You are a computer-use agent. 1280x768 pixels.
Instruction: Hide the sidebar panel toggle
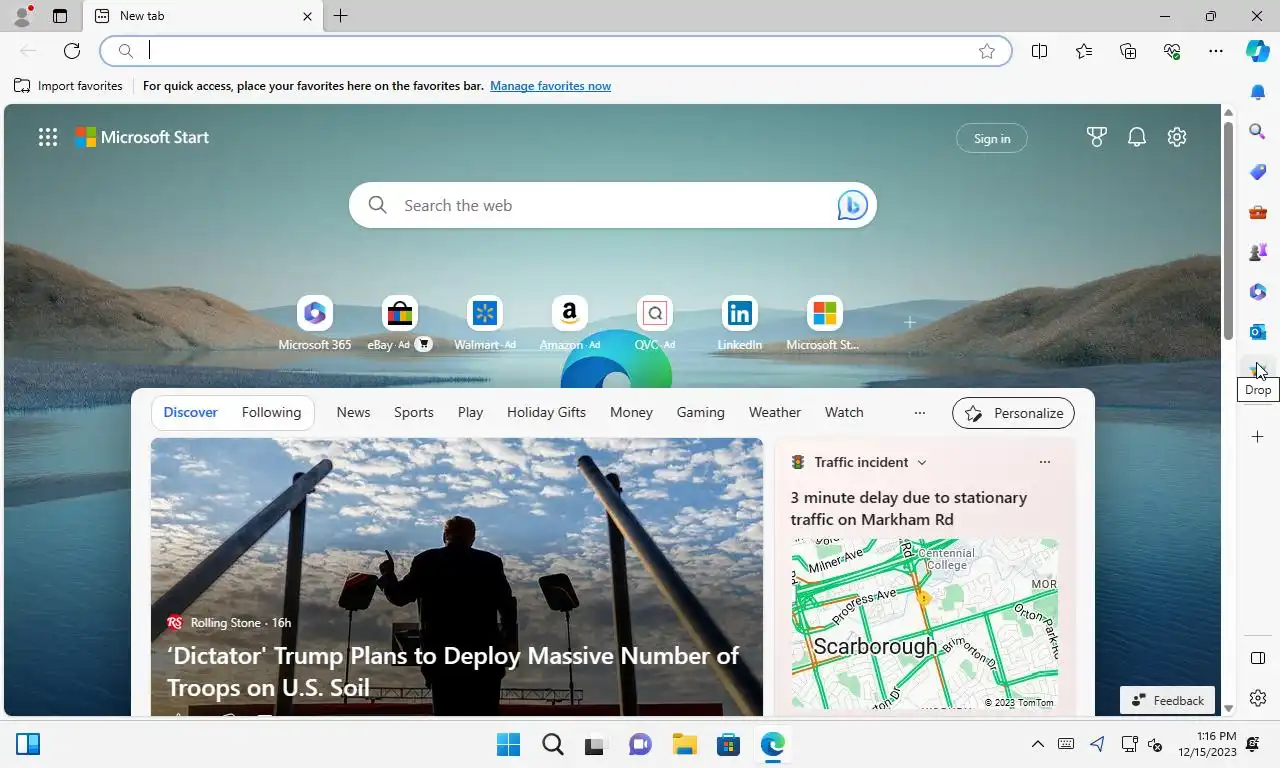tap(1258, 658)
